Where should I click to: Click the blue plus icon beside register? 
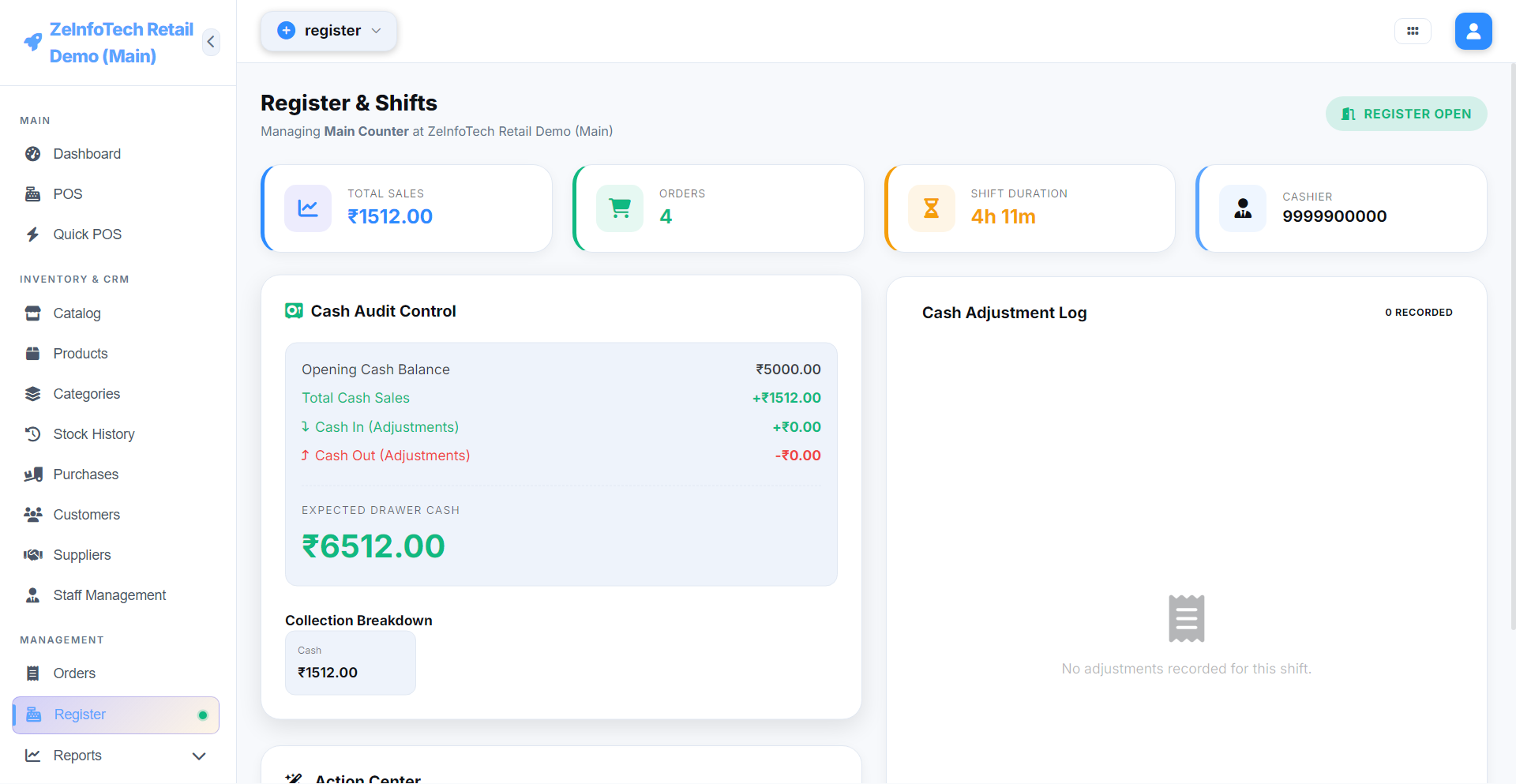(x=287, y=31)
